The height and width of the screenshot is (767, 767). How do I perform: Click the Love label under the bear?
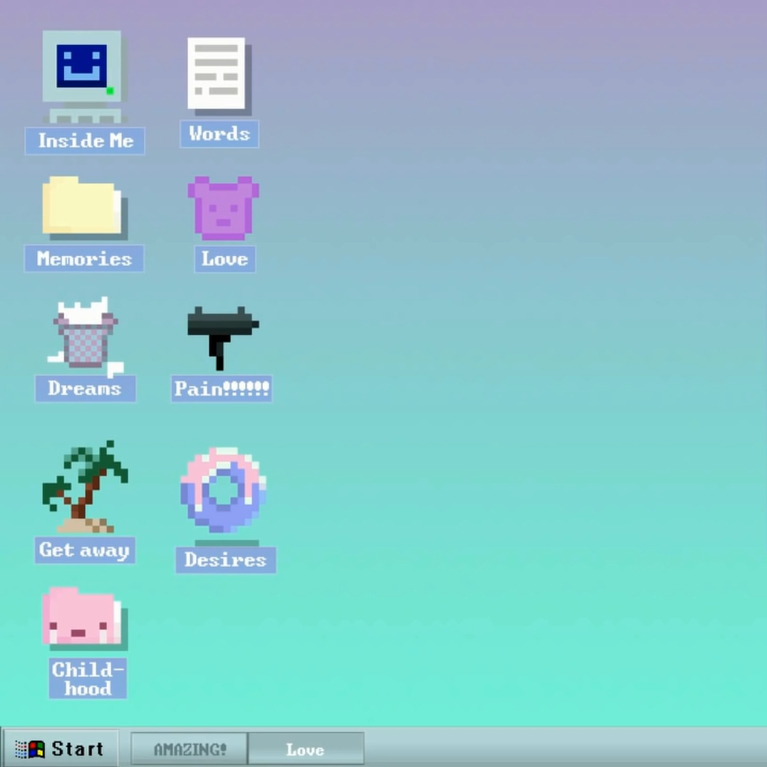[x=225, y=259]
